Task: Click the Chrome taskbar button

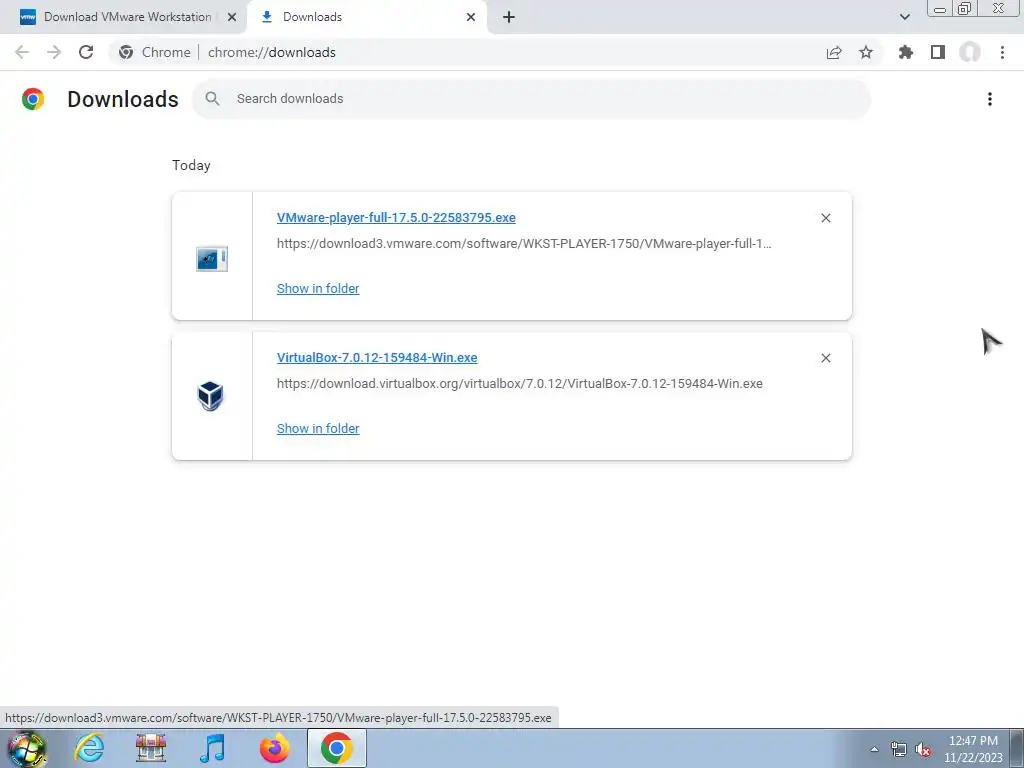Action: click(x=336, y=748)
